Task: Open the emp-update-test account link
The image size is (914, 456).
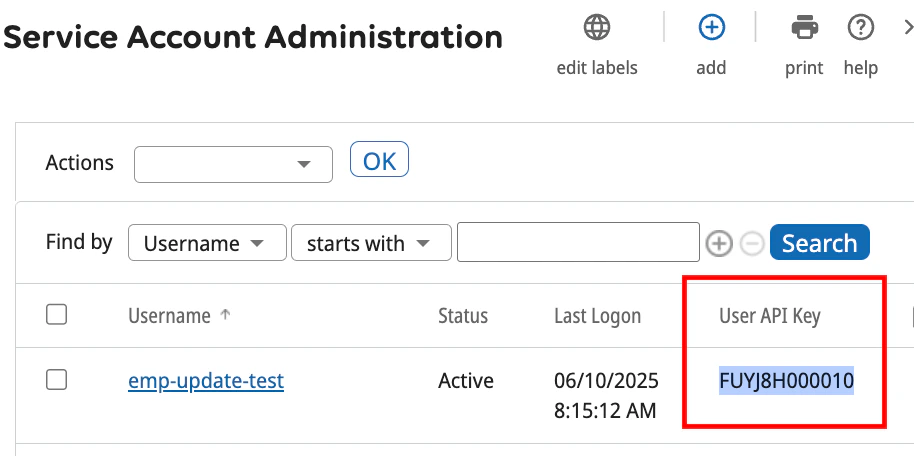Action: [x=206, y=380]
